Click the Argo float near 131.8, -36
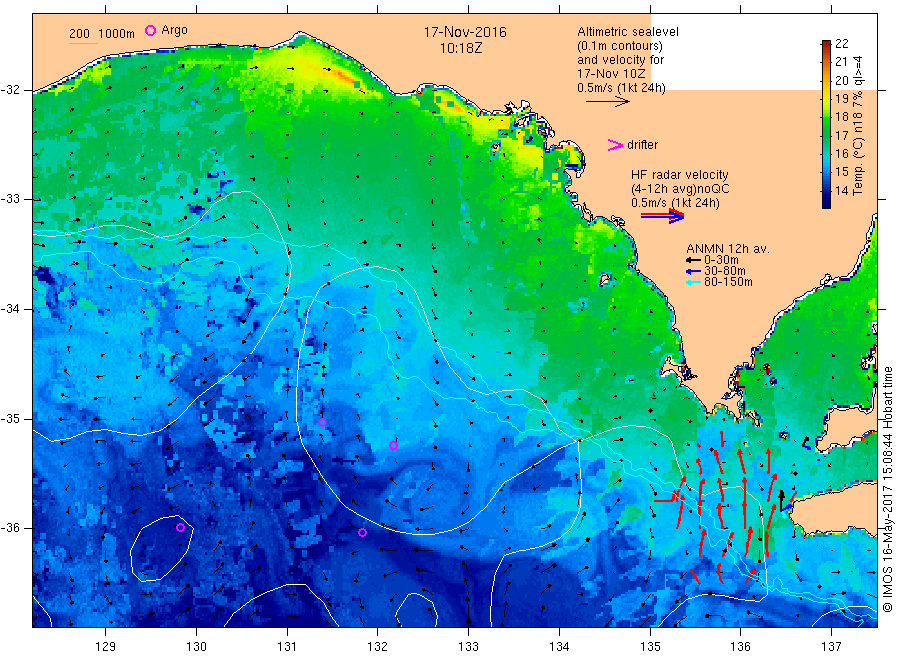The image size is (900, 660). click(362, 533)
